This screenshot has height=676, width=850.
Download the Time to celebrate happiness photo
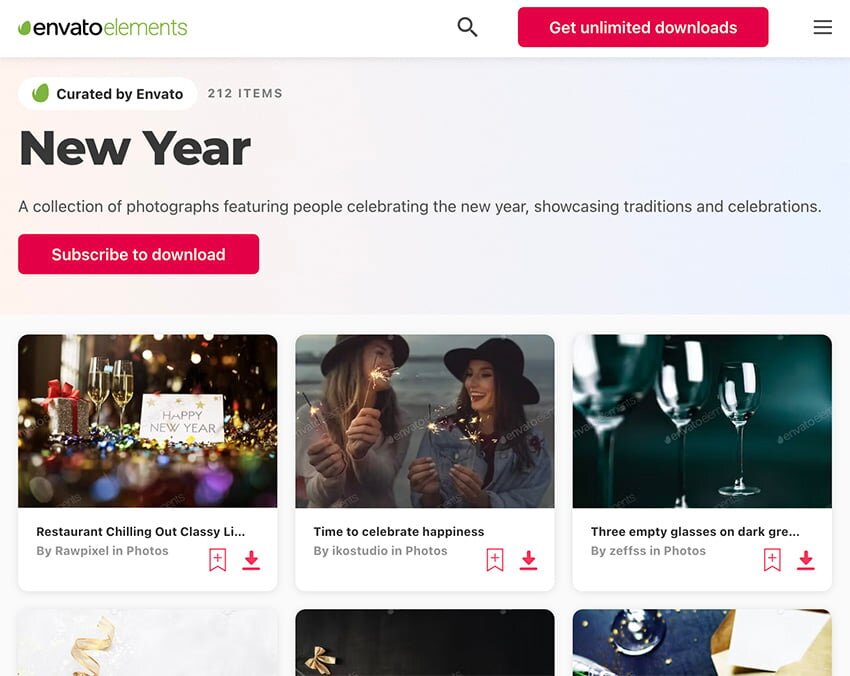point(529,561)
